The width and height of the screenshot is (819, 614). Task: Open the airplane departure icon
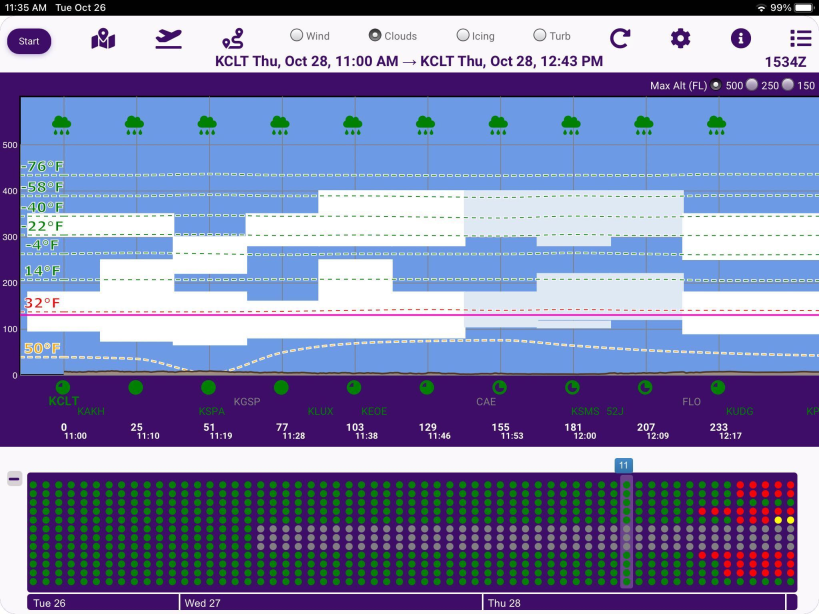point(168,39)
